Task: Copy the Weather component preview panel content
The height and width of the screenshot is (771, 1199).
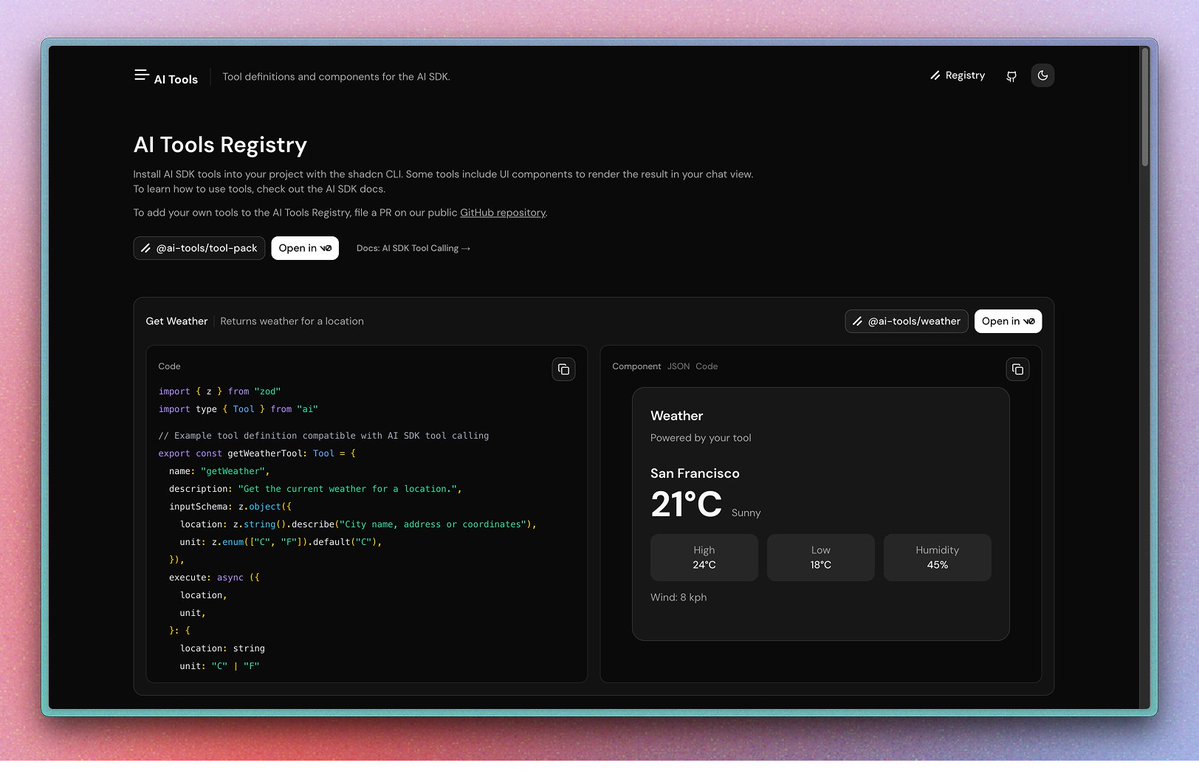Action: pyautogui.click(x=1017, y=369)
